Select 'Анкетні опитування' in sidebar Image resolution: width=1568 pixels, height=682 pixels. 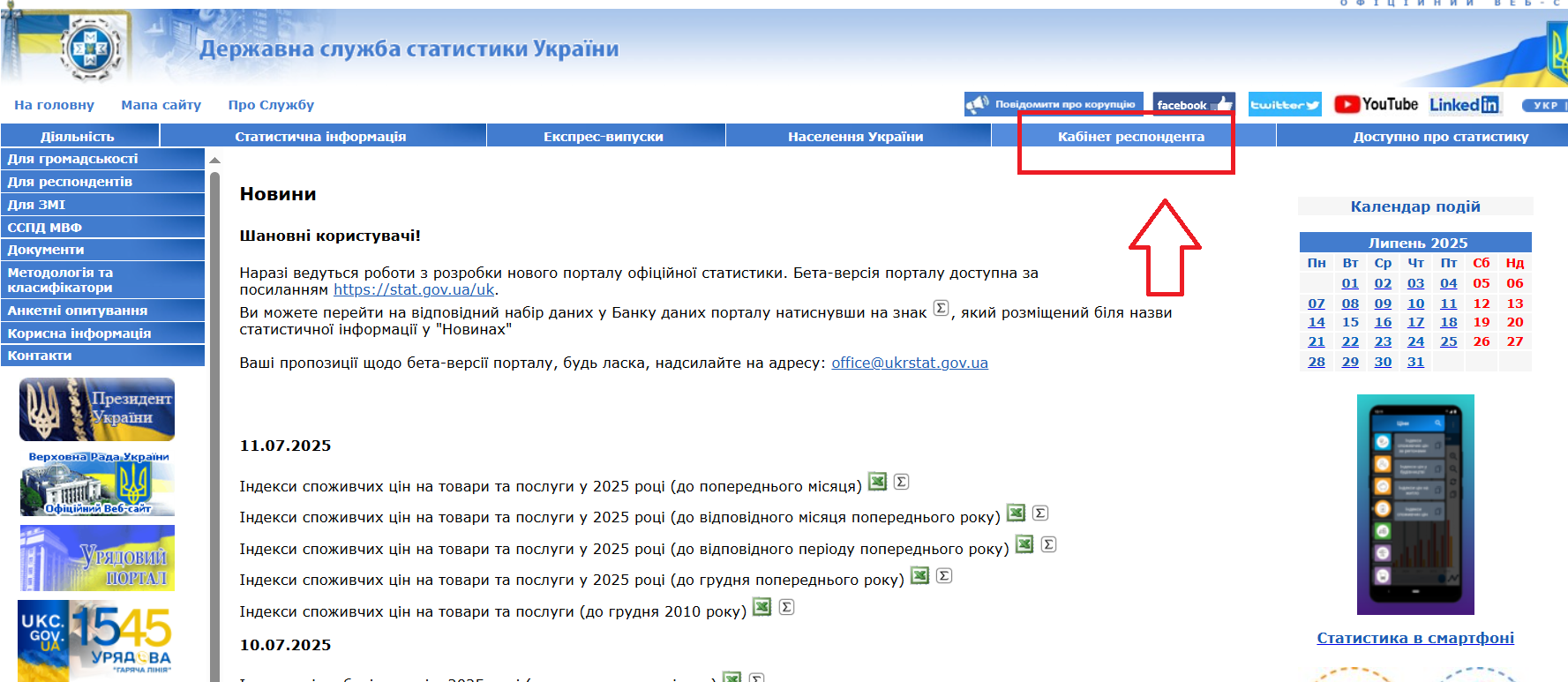102,311
